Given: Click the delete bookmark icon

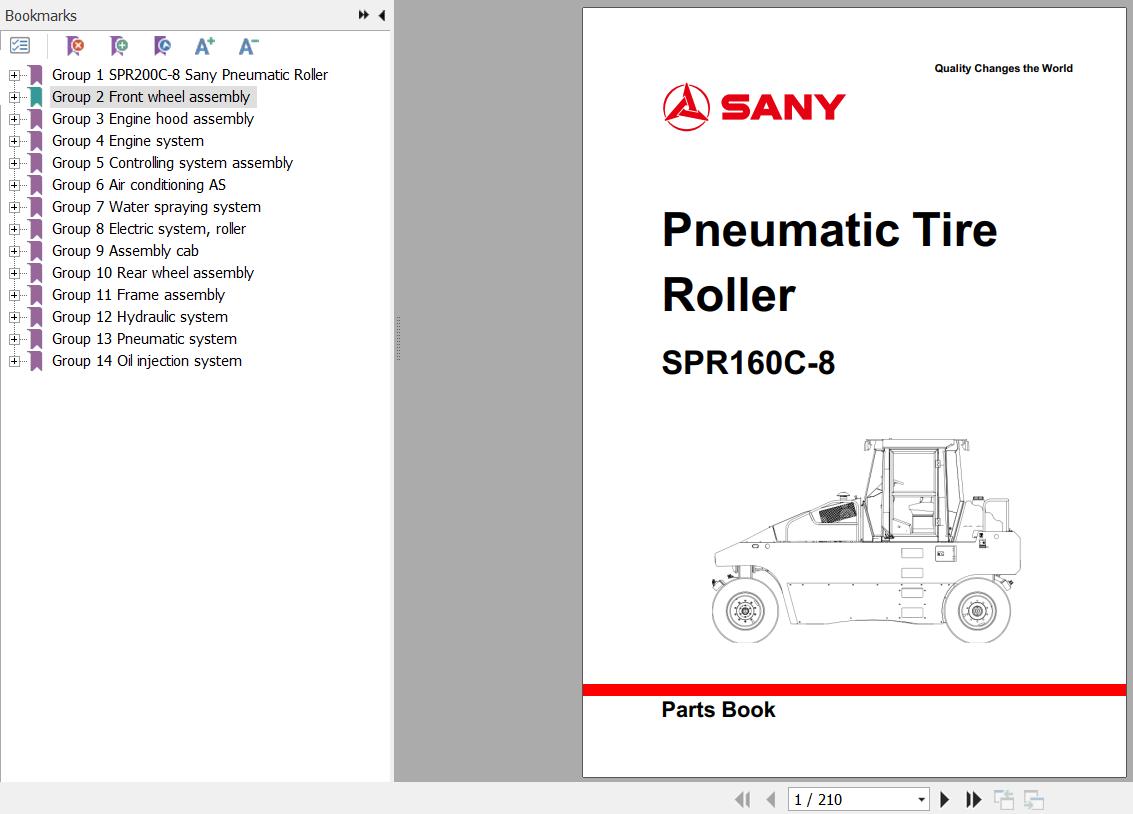Looking at the screenshot, I should (74, 46).
